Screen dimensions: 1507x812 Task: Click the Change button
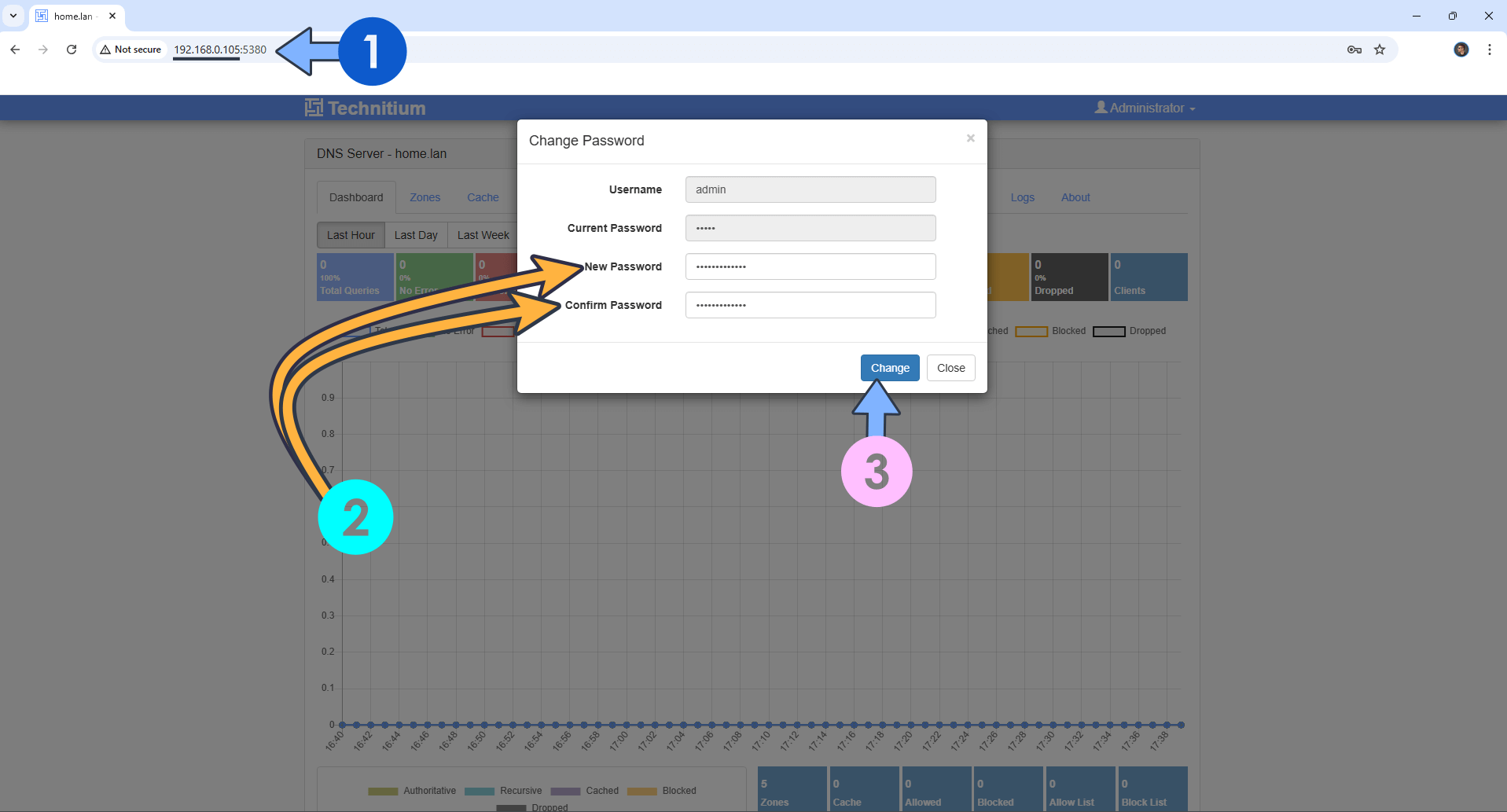tap(889, 368)
